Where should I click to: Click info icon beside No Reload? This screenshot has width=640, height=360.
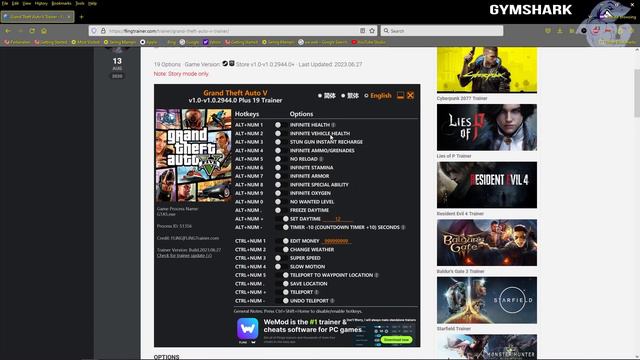321,159
